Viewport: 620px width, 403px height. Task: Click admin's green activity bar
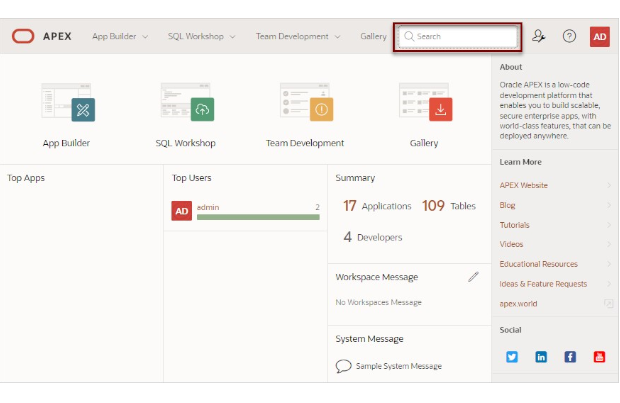pyautogui.click(x=258, y=217)
